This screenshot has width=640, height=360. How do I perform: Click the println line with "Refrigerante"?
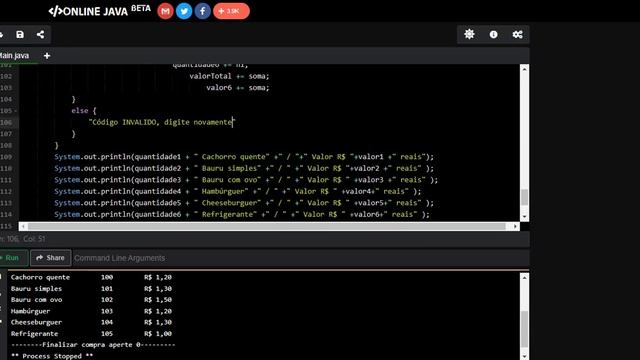click(242, 214)
